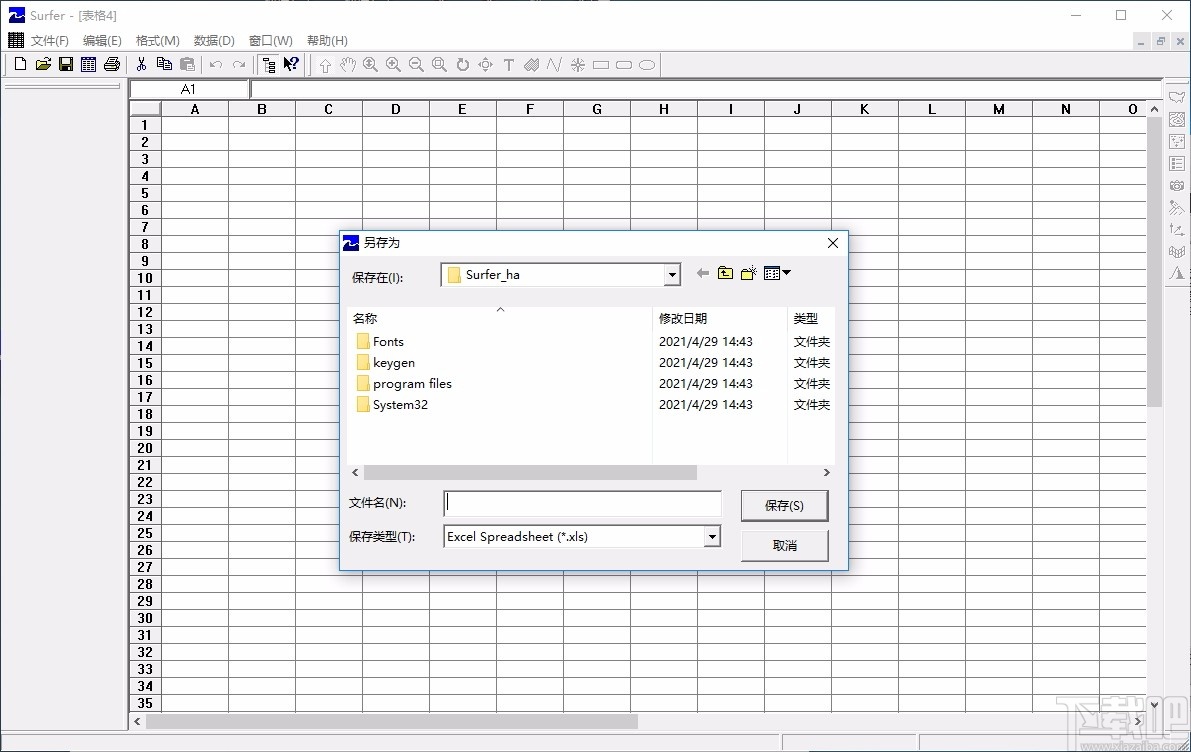The image size is (1191, 752).
Task: Click the worksheet vertical scrollbar thumb
Action: [1155, 262]
